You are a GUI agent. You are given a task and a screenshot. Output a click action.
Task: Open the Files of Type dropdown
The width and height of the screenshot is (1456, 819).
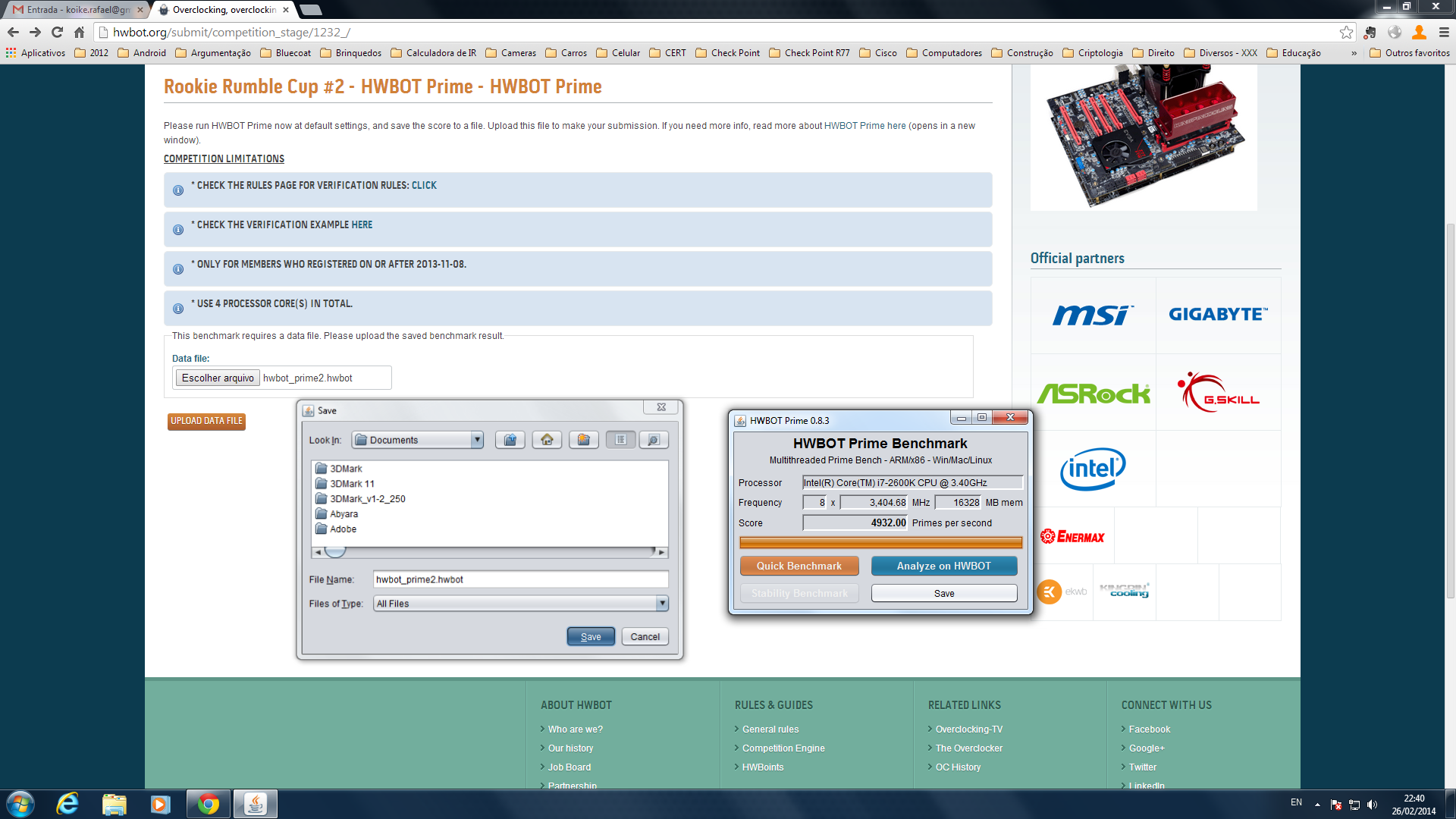[x=662, y=604]
